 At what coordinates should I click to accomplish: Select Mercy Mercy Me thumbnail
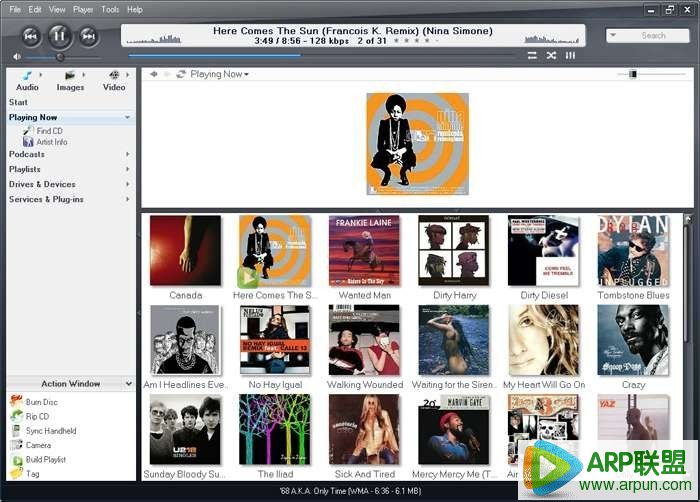454,430
